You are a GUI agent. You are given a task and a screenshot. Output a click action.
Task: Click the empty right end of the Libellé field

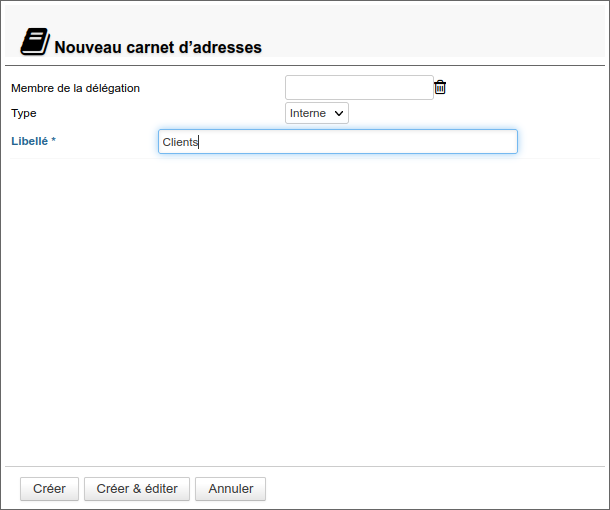(480, 142)
